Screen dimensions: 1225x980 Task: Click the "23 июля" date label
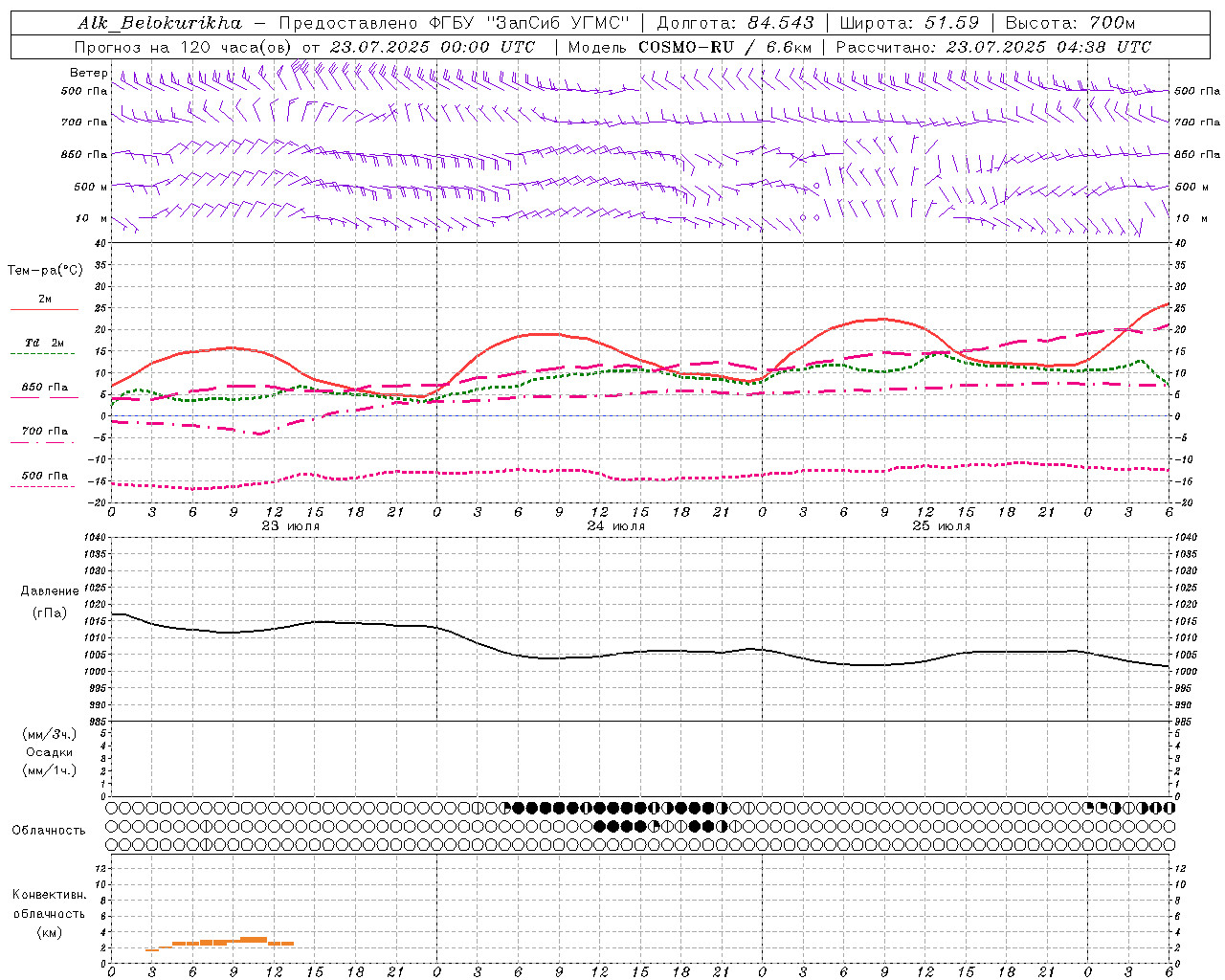(291, 526)
